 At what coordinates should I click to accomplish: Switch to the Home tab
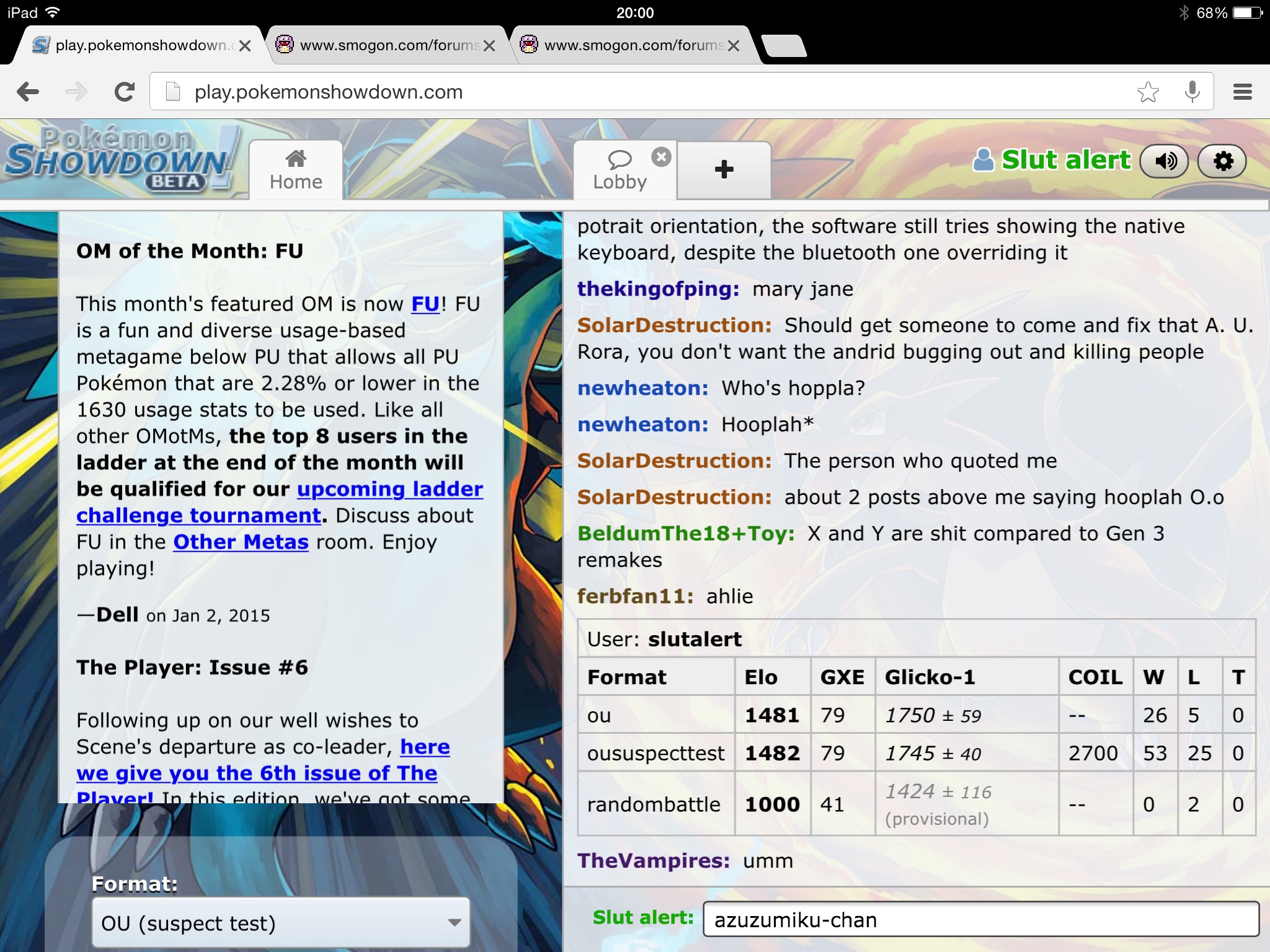[x=296, y=171]
